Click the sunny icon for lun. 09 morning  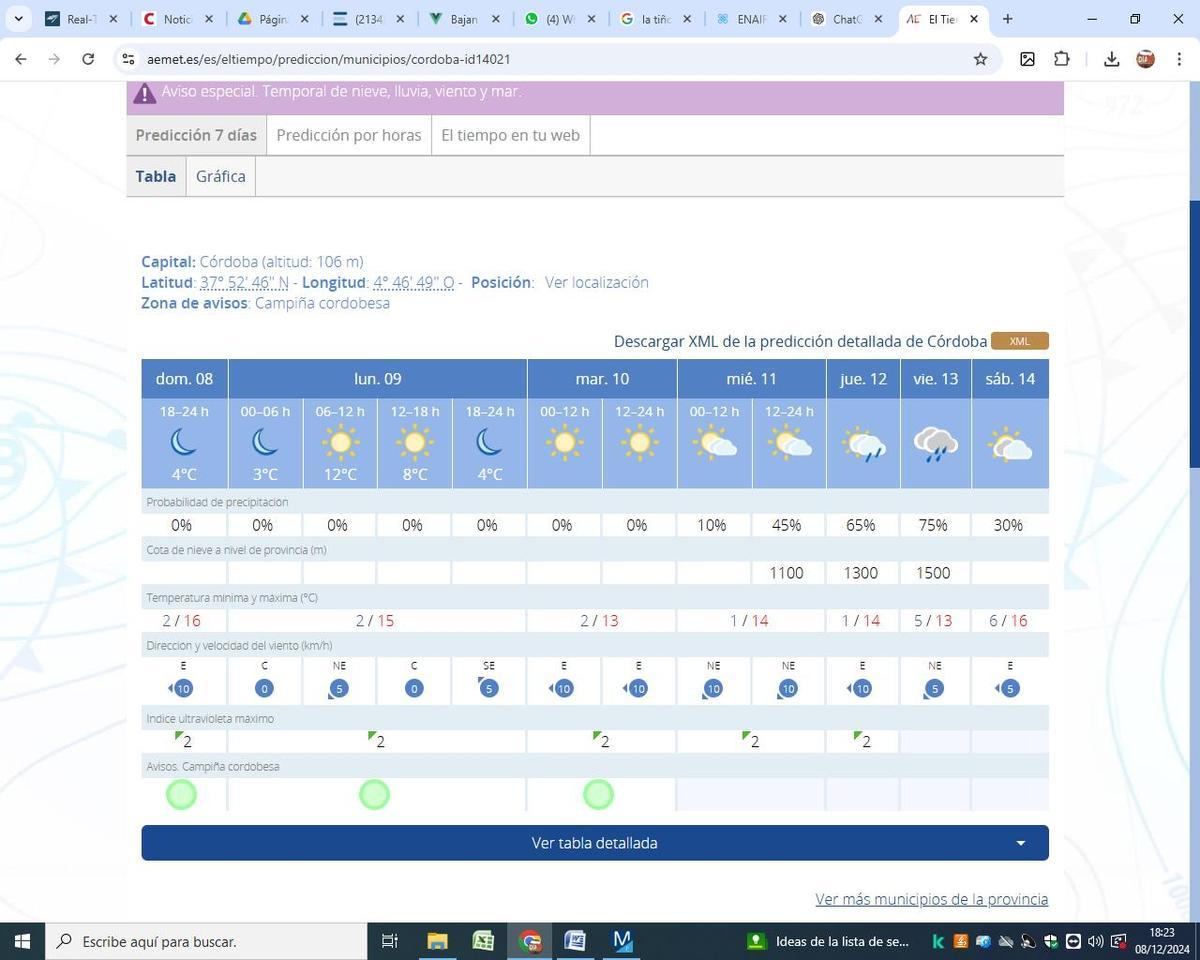339,441
